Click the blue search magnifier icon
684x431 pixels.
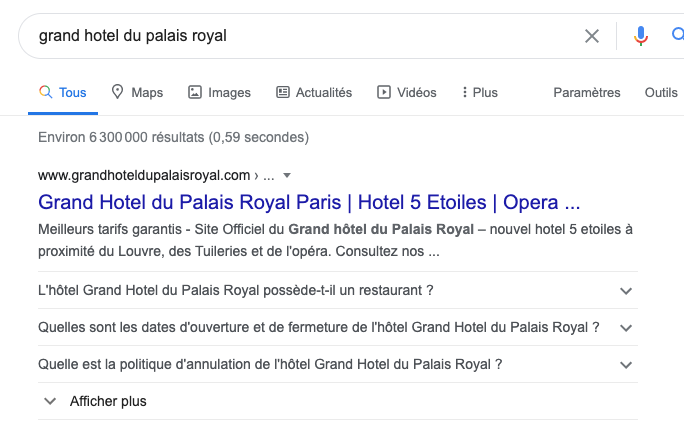[x=677, y=35]
